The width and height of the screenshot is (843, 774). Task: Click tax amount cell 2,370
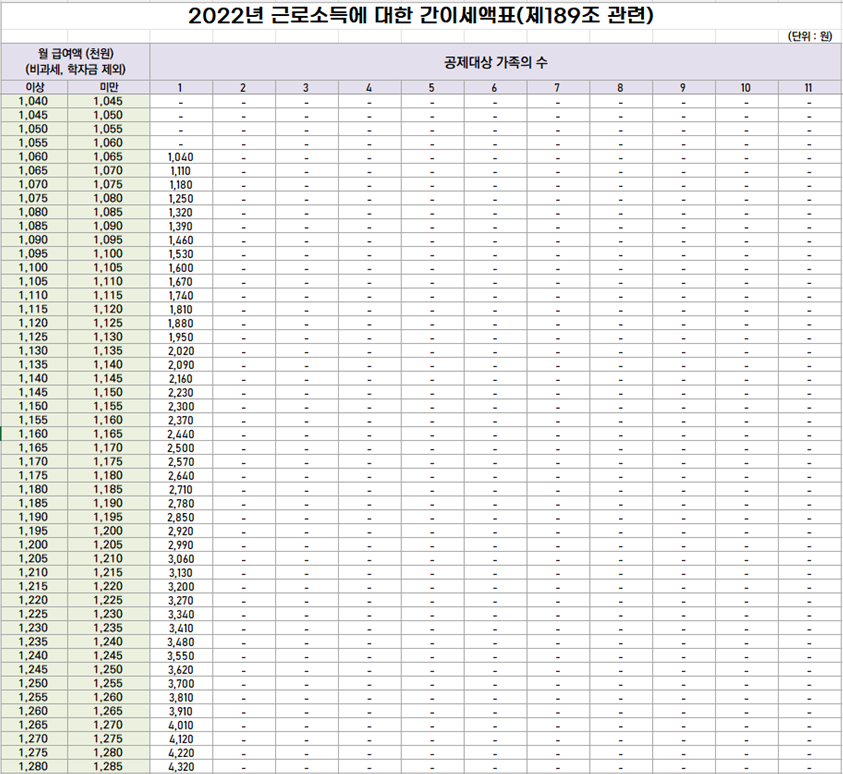[181, 420]
